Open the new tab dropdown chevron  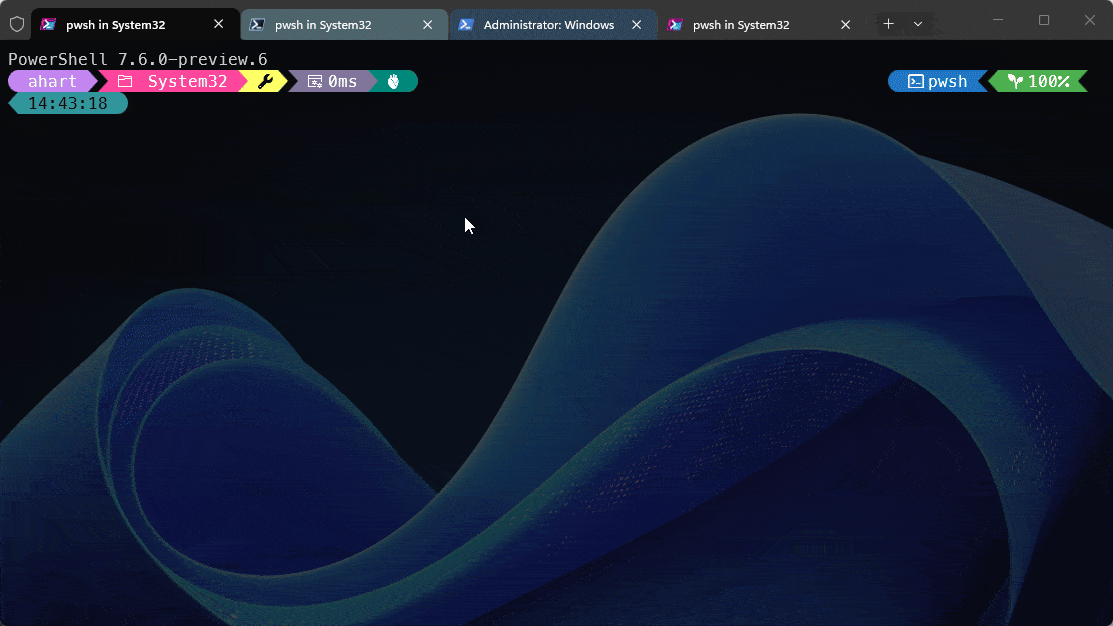[918, 23]
